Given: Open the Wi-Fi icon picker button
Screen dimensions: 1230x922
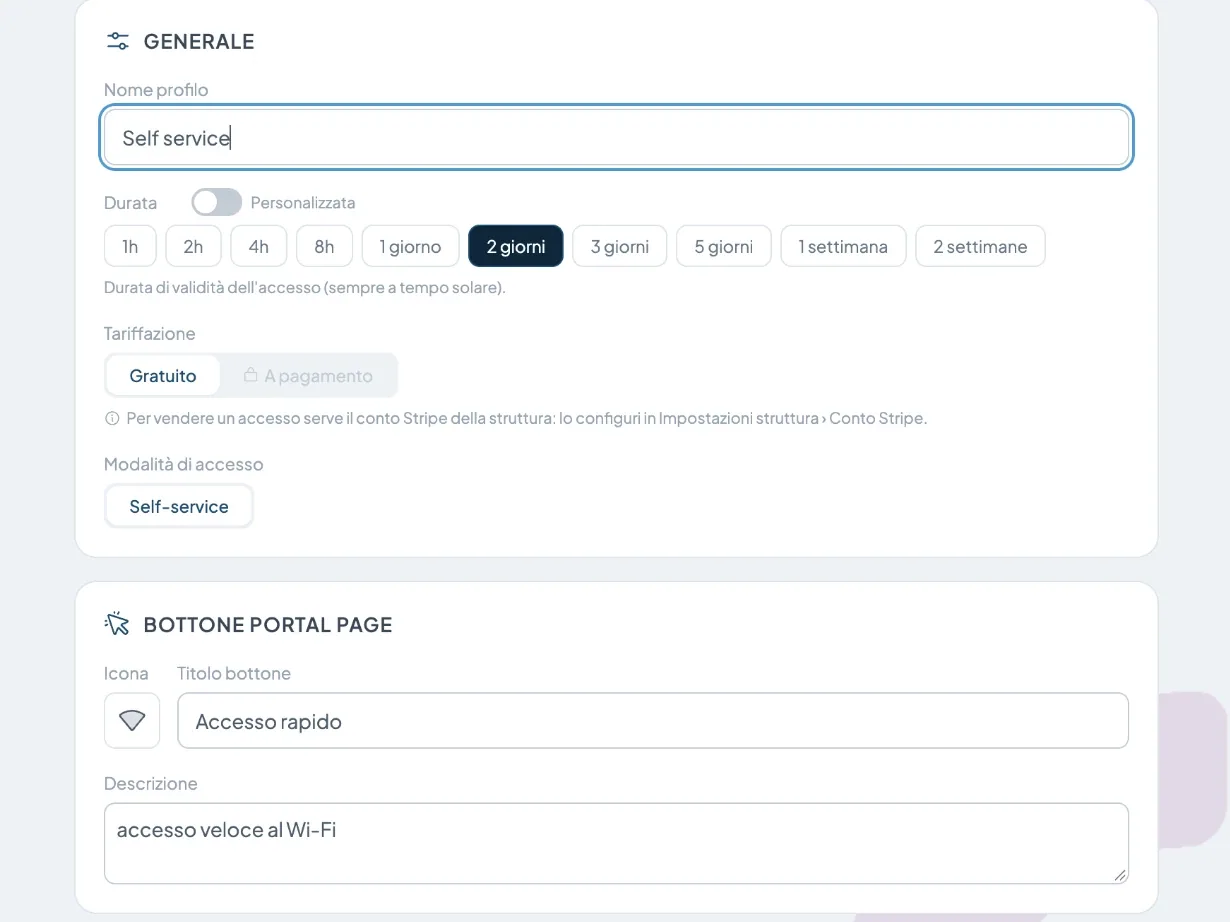Looking at the screenshot, I should pos(132,720).
